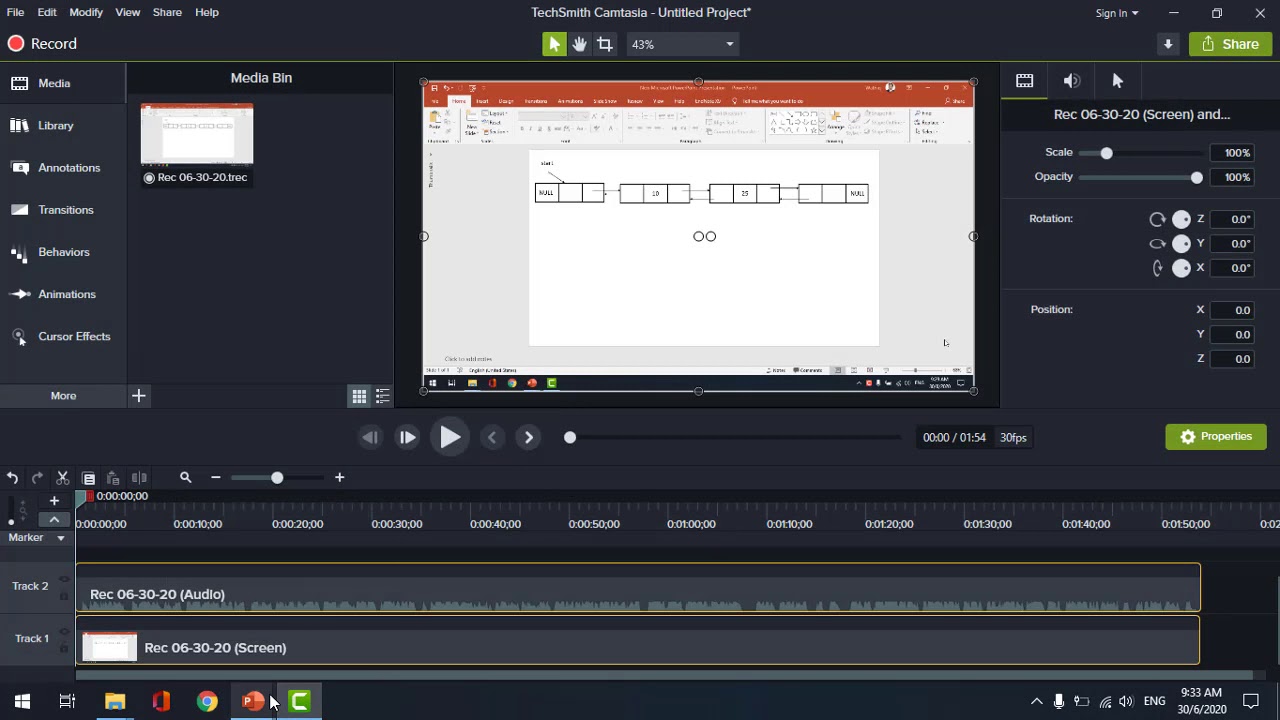Open the Transitions tab

click(63, 210)
